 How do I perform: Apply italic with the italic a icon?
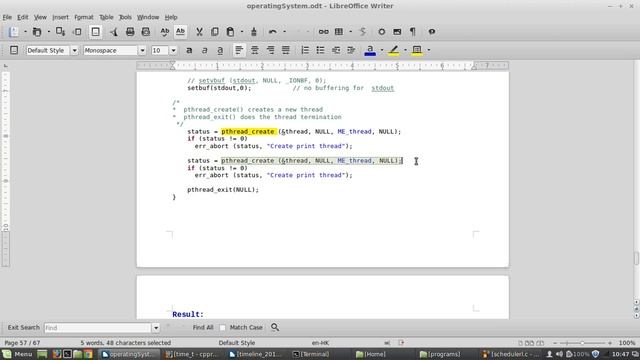(204, 50)
